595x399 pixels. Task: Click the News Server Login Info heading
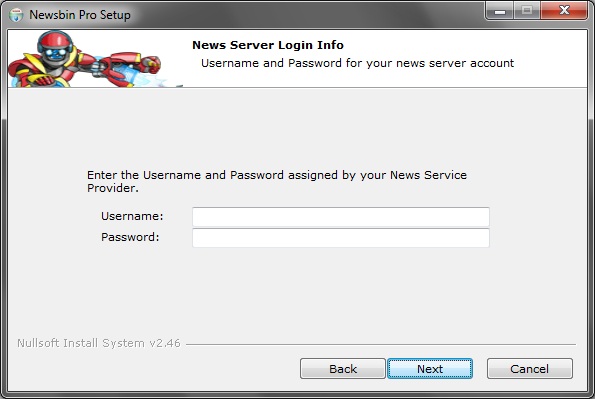[x=268, y=45]
